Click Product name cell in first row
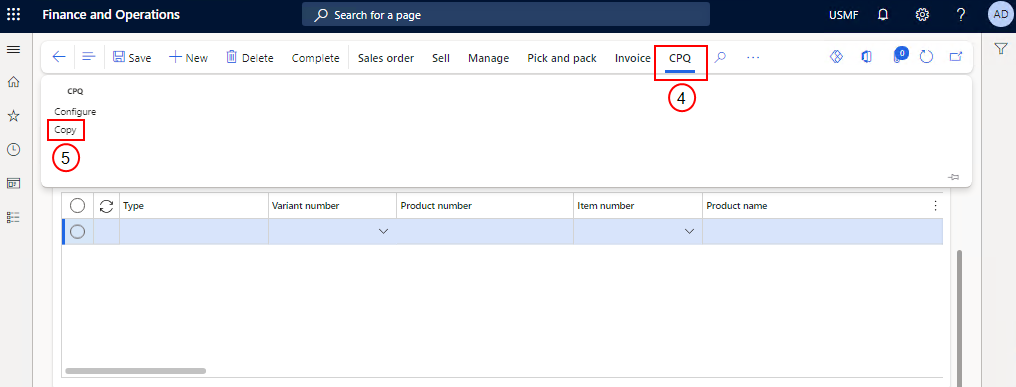1016x387 pixels. point(822,231)
